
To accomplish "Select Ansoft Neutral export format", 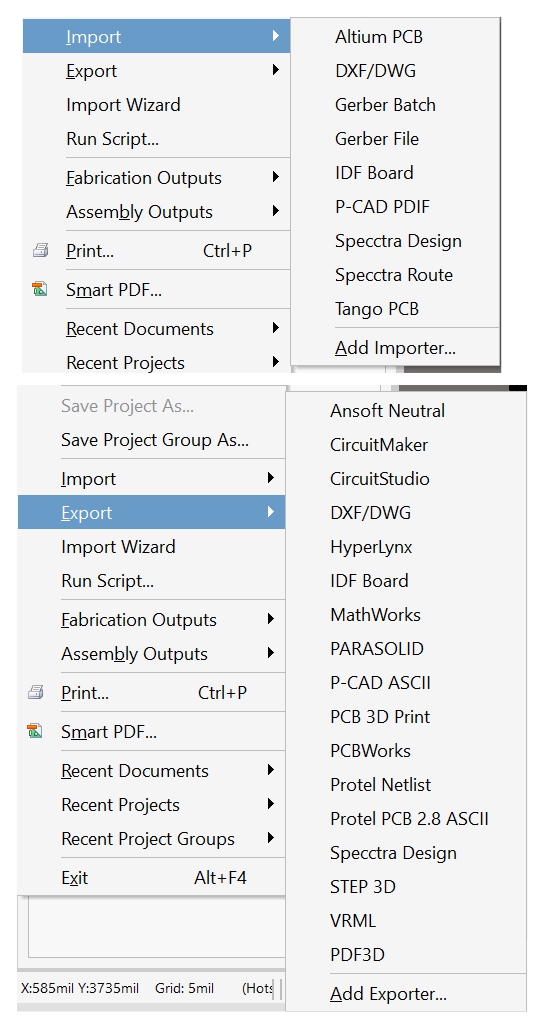I will [388, 411].
